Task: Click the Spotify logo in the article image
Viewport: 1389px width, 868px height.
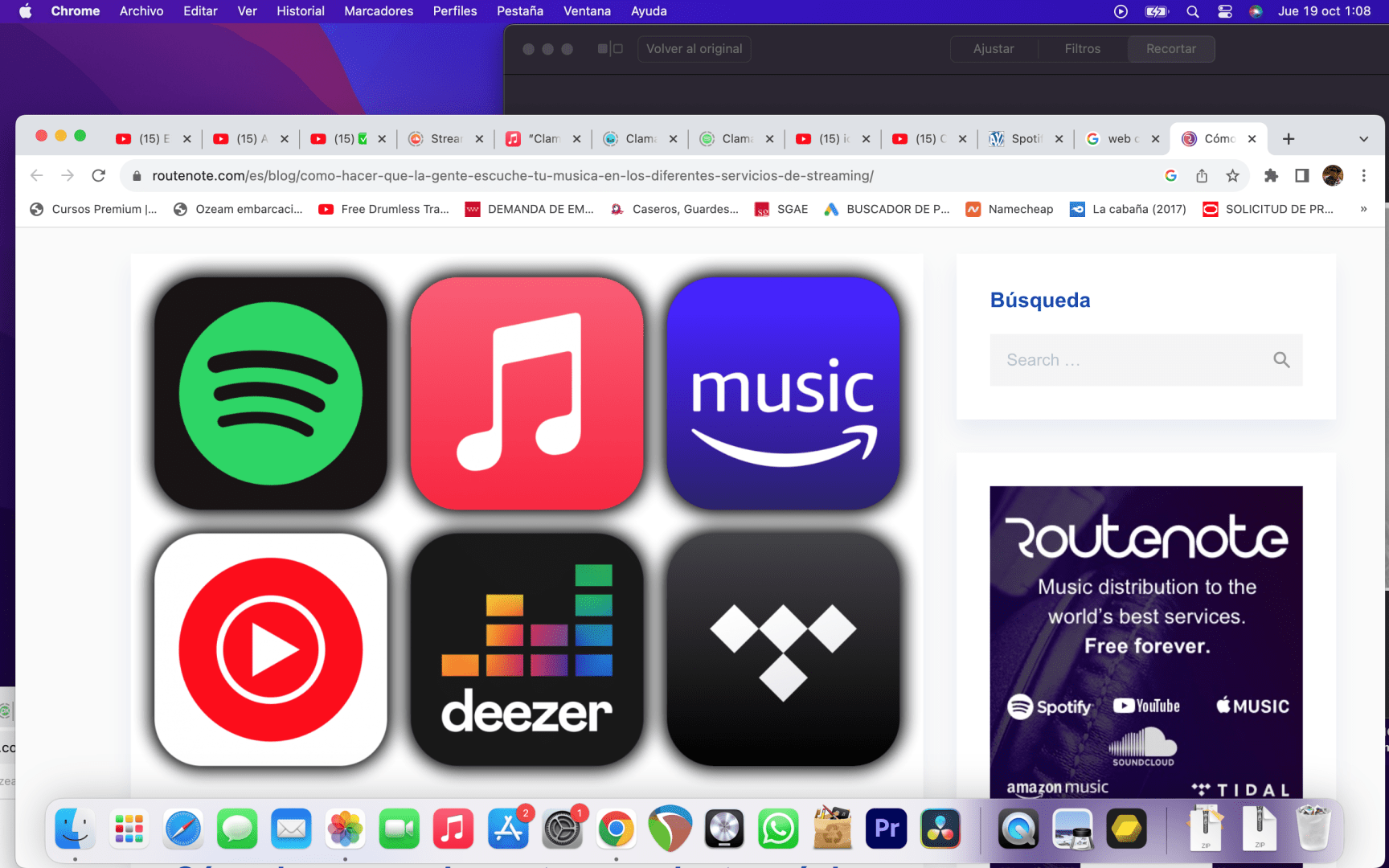Action: click(271, 393)
